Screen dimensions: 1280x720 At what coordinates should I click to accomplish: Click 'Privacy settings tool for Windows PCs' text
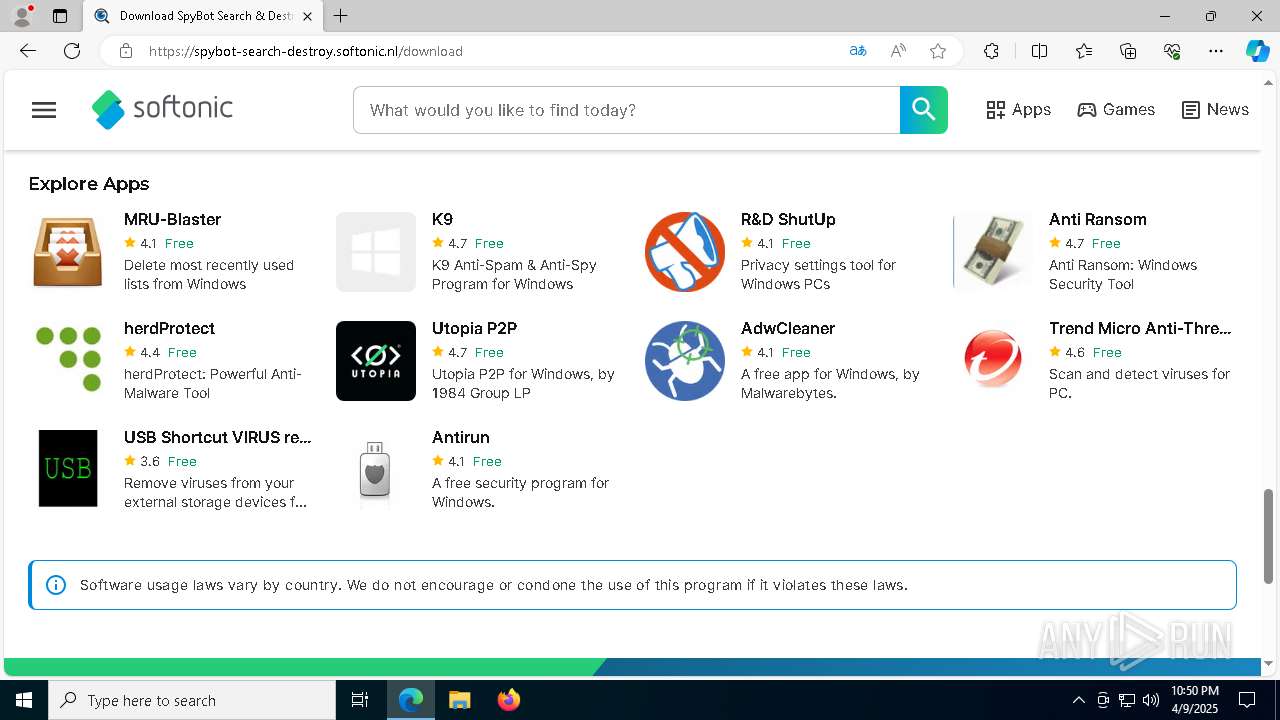(818, 275)
